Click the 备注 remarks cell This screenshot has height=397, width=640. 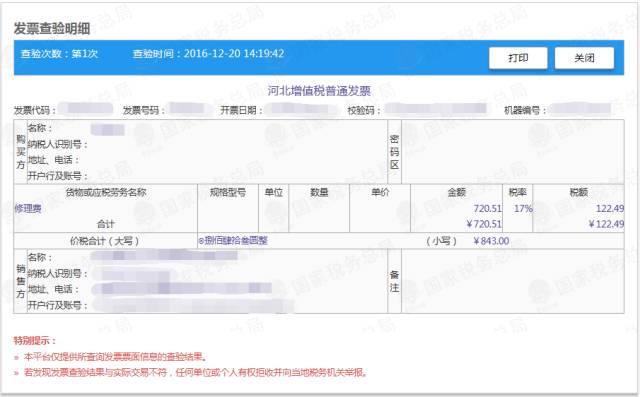[394, 281]
